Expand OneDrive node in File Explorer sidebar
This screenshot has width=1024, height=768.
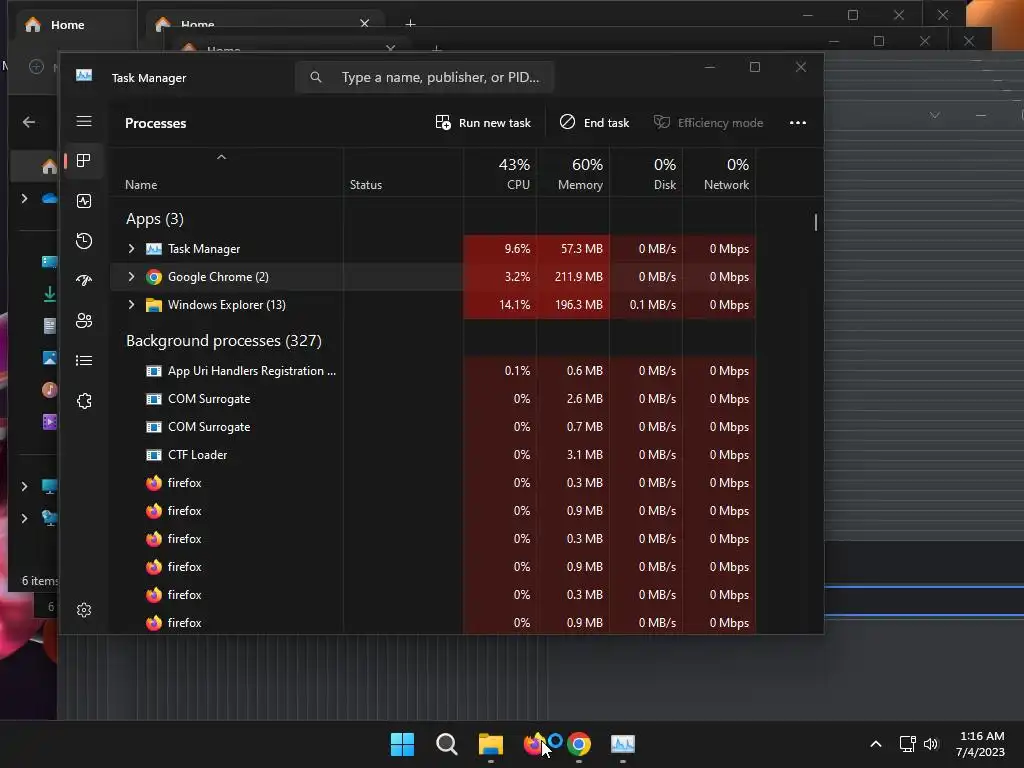tap(25, 198)
